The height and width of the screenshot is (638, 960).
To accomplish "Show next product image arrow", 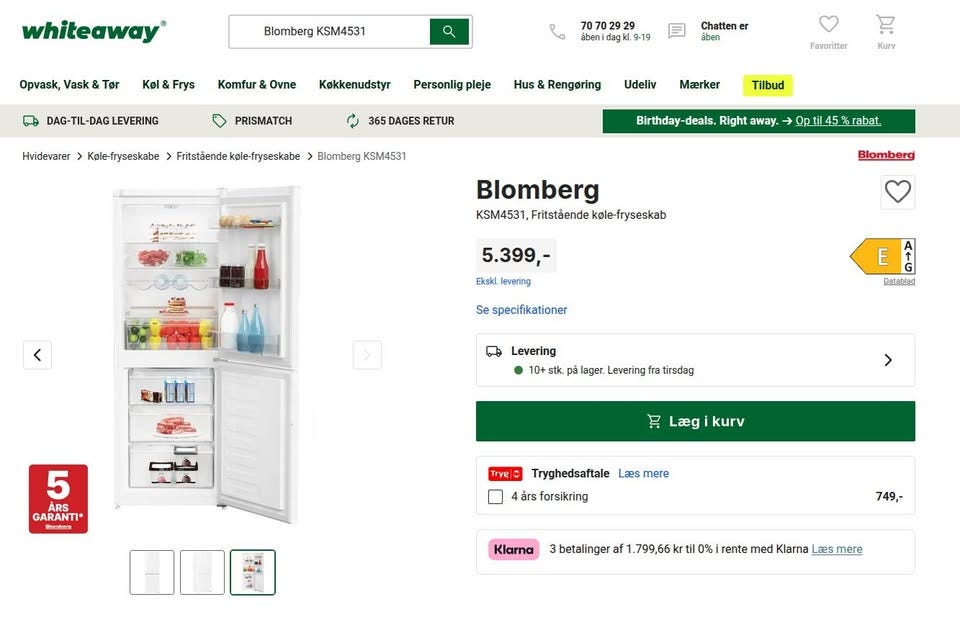I will click(x=367, y=355).
